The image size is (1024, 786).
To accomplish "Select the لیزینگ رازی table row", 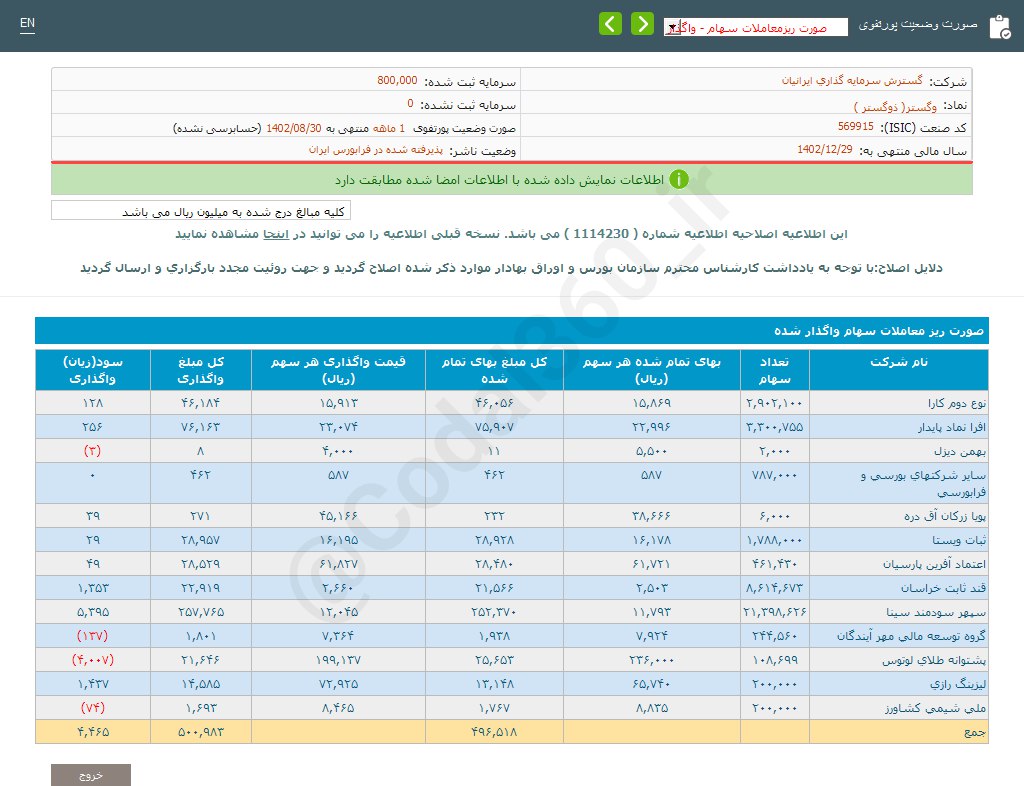I will point(898,683).
